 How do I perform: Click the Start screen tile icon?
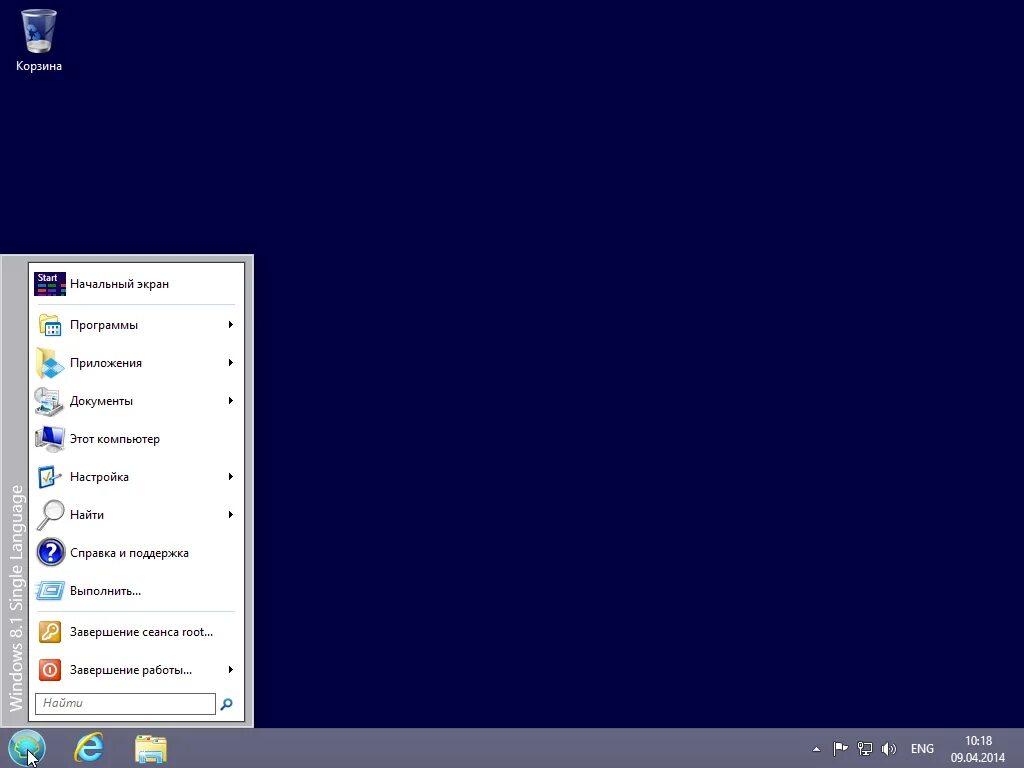50,284
